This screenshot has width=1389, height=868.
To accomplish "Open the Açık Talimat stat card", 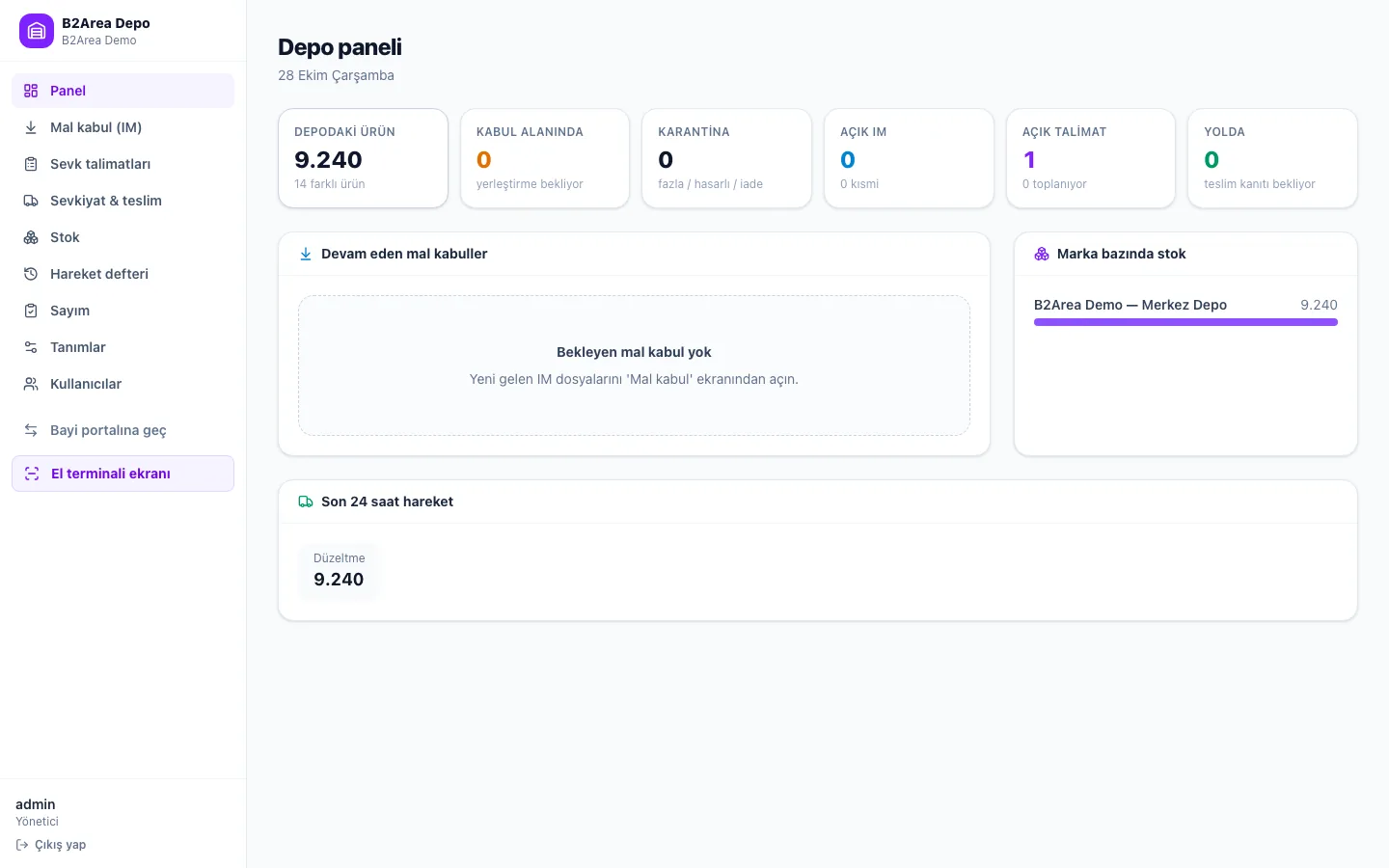I will 1091,158.
